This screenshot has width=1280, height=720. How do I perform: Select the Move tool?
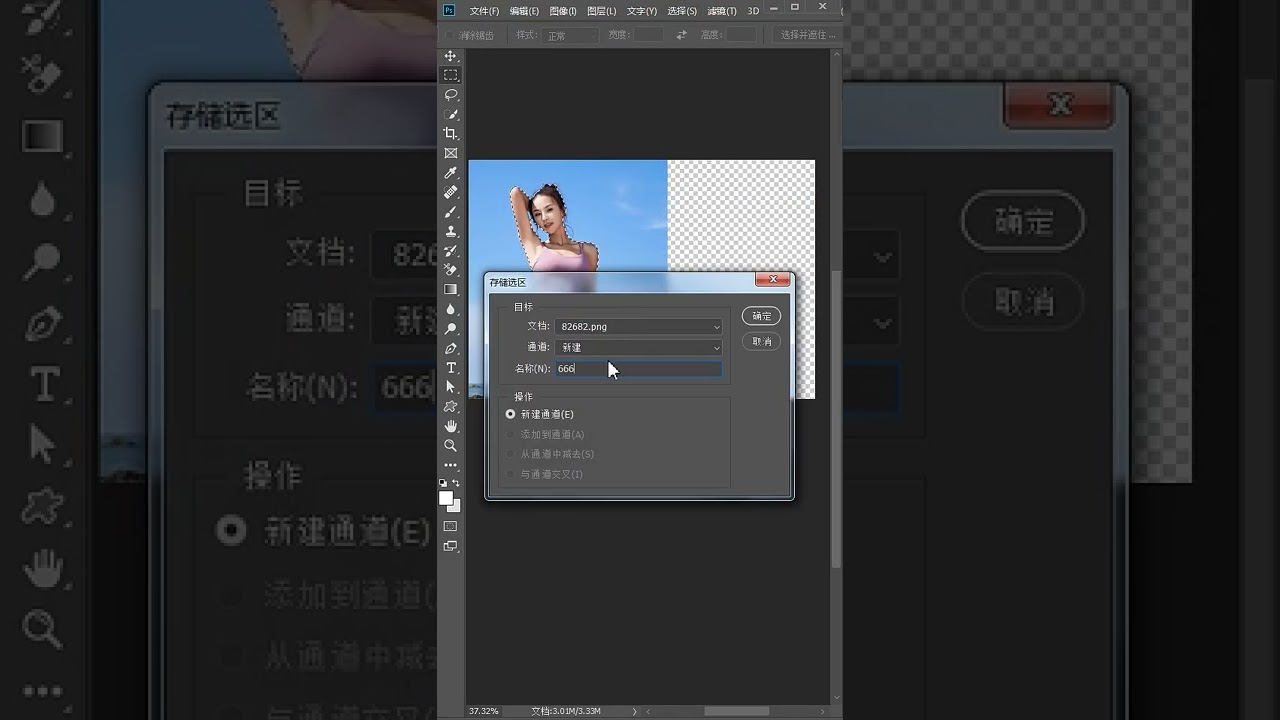(451, 56)
